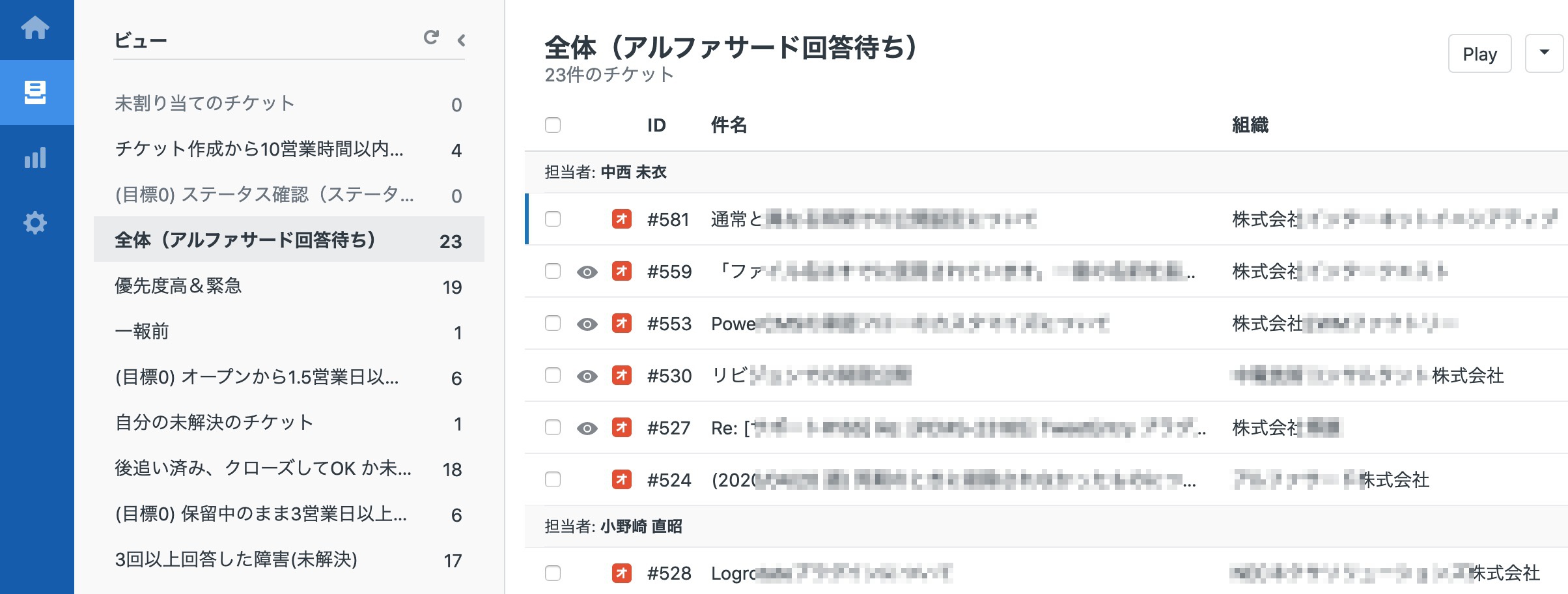Open the Admin settings gear icon
1568x594 pixels.
(x=35, y=223)
